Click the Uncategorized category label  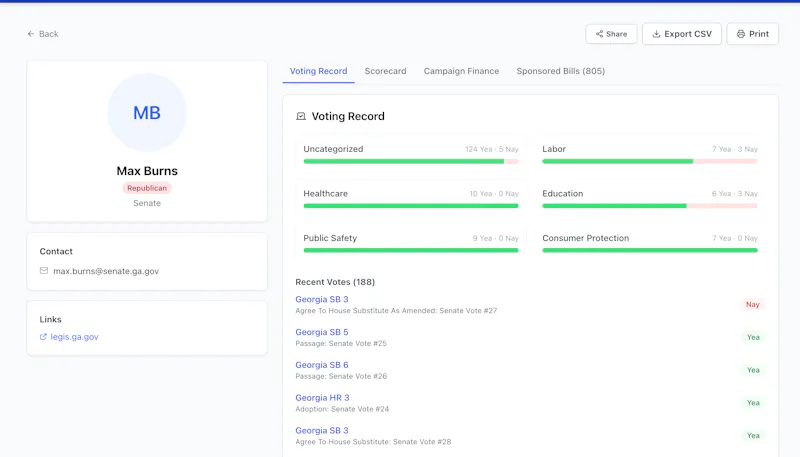click(x=333, y=149)
